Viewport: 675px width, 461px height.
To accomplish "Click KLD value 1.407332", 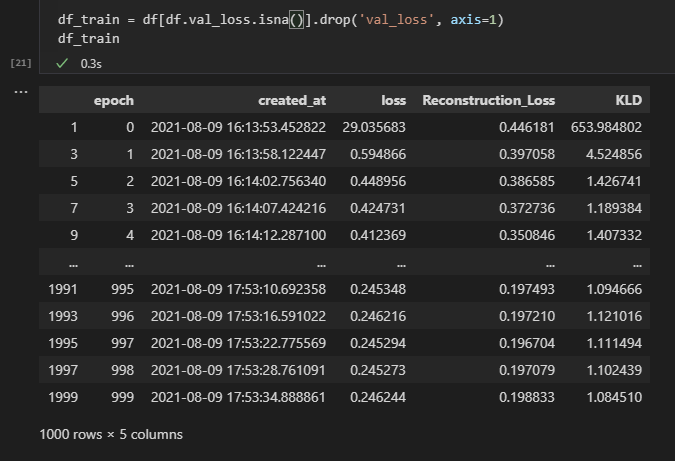I will [614, 235].
